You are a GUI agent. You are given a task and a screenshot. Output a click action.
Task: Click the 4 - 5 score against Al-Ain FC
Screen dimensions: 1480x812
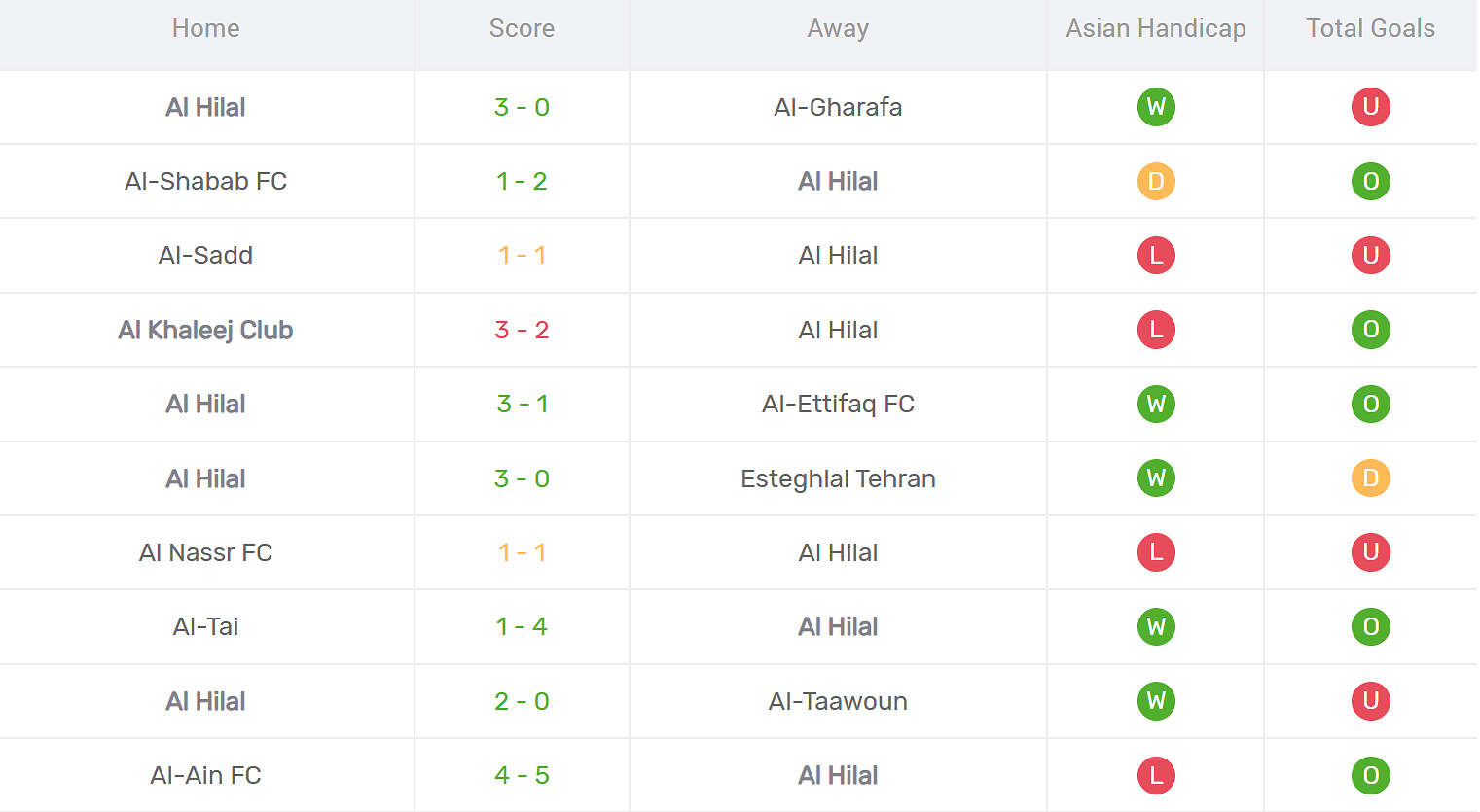pyautogui.click(x=522, y=775)
